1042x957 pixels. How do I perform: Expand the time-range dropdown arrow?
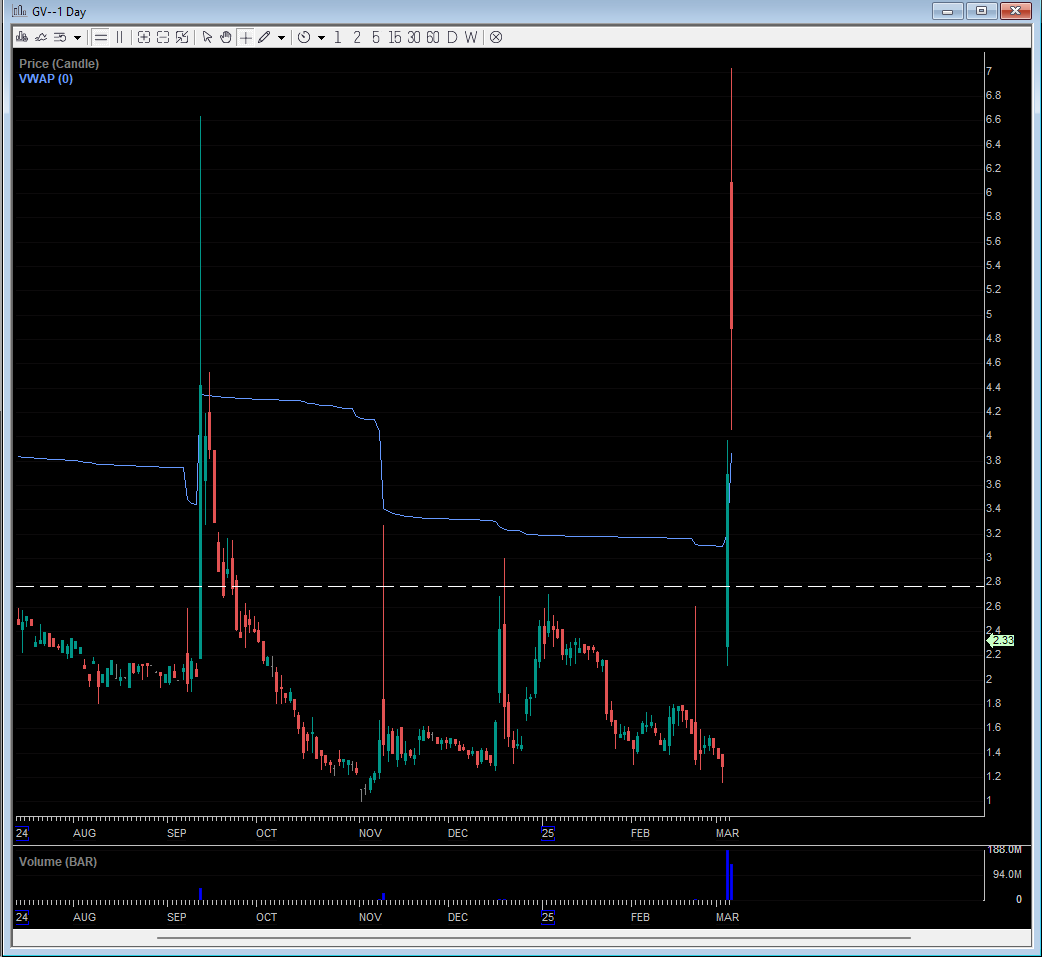[x=322, y=38]
